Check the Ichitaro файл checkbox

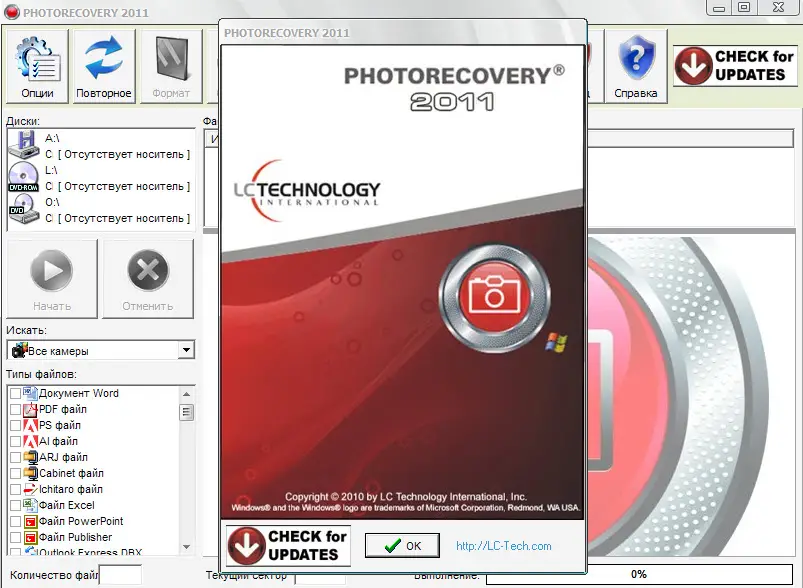point(15,489)
